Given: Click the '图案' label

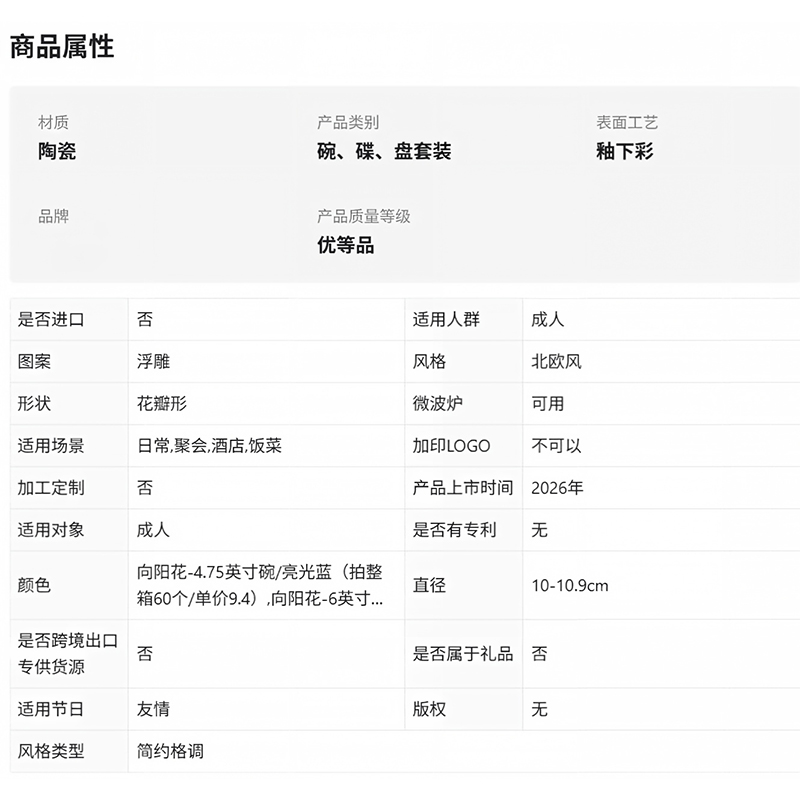Looking at the screenshot, I should [34, 362].
